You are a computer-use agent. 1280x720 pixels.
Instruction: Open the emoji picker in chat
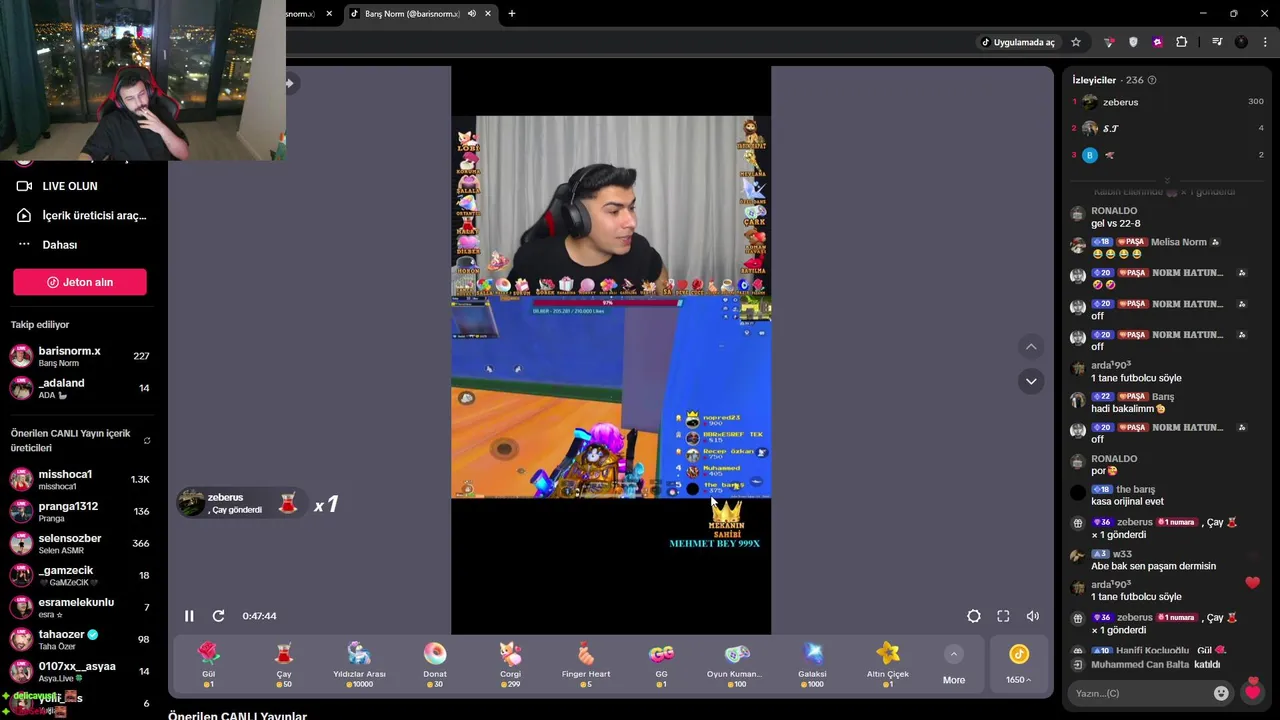pyautogui.click(x=1221, y=693)
